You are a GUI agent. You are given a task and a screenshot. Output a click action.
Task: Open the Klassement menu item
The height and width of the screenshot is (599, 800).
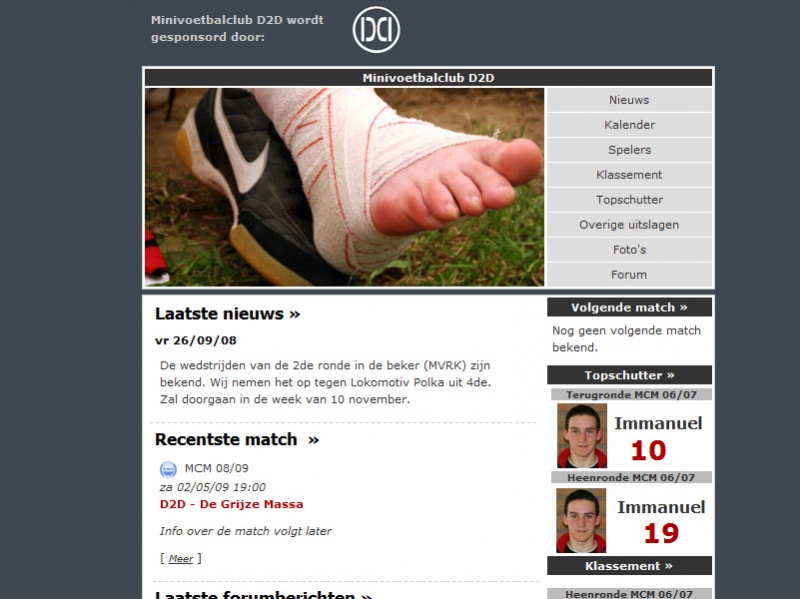click(x=629, y=175)
